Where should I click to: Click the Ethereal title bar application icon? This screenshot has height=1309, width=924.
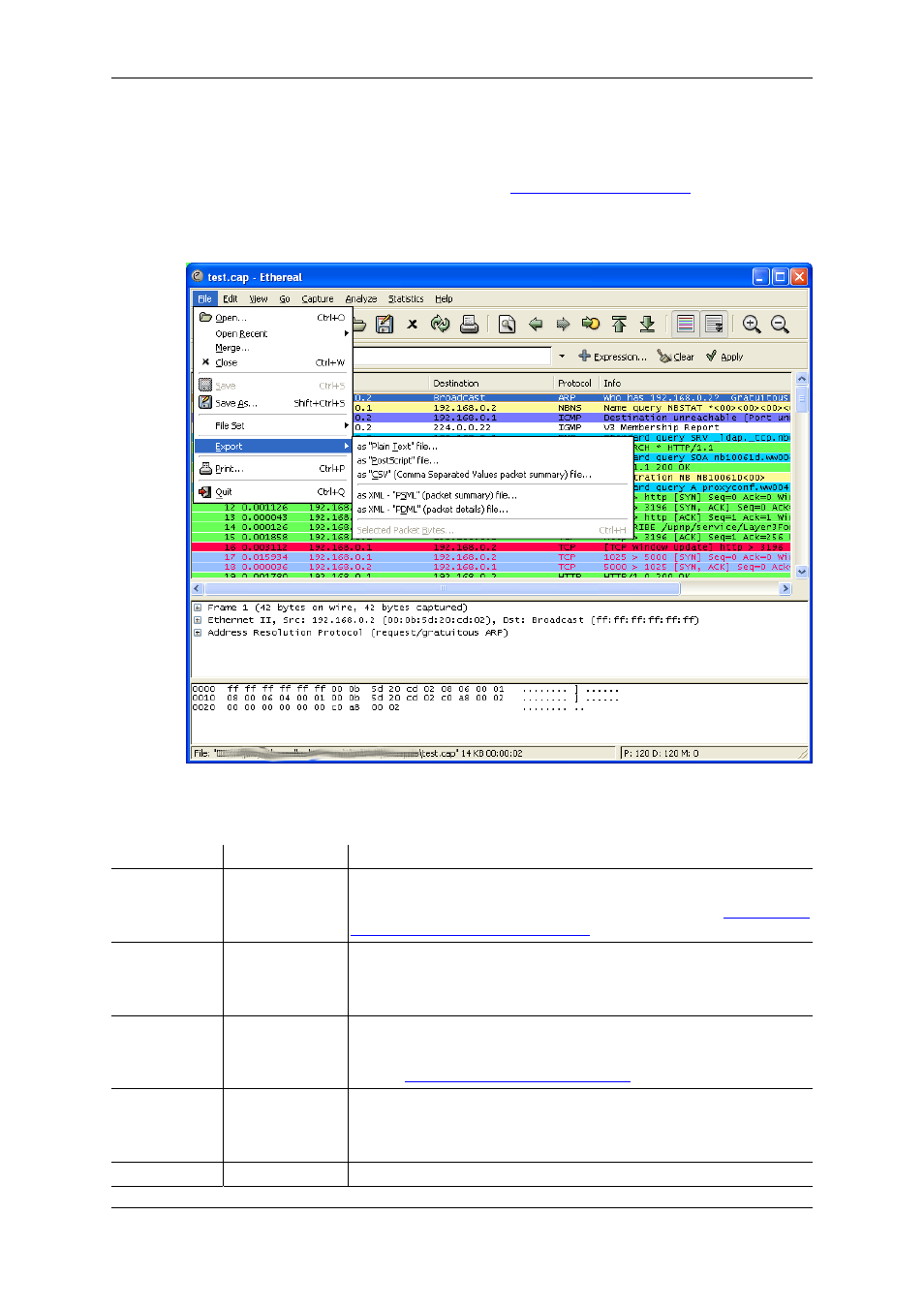tap(198, 276)
